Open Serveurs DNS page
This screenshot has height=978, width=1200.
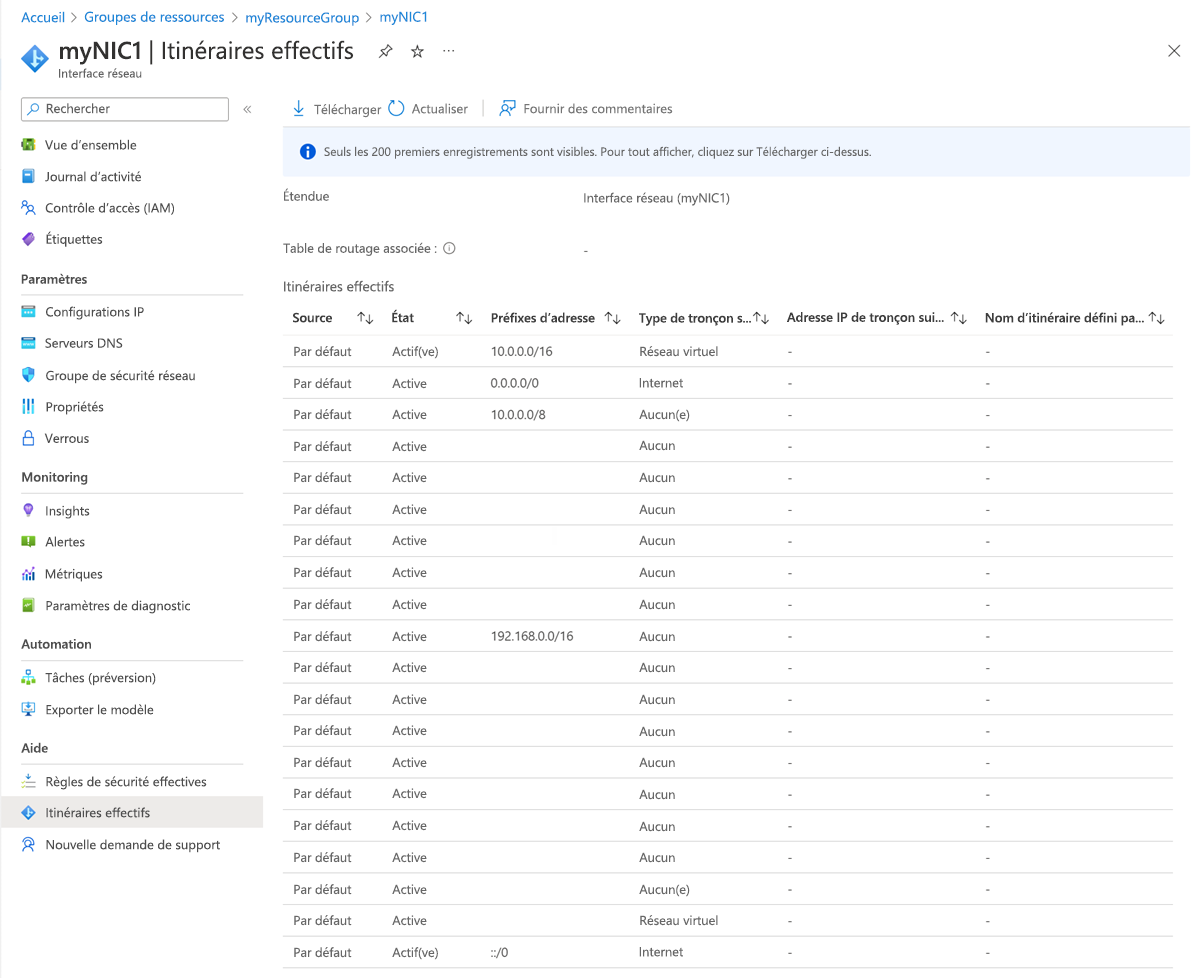point(84,343)
